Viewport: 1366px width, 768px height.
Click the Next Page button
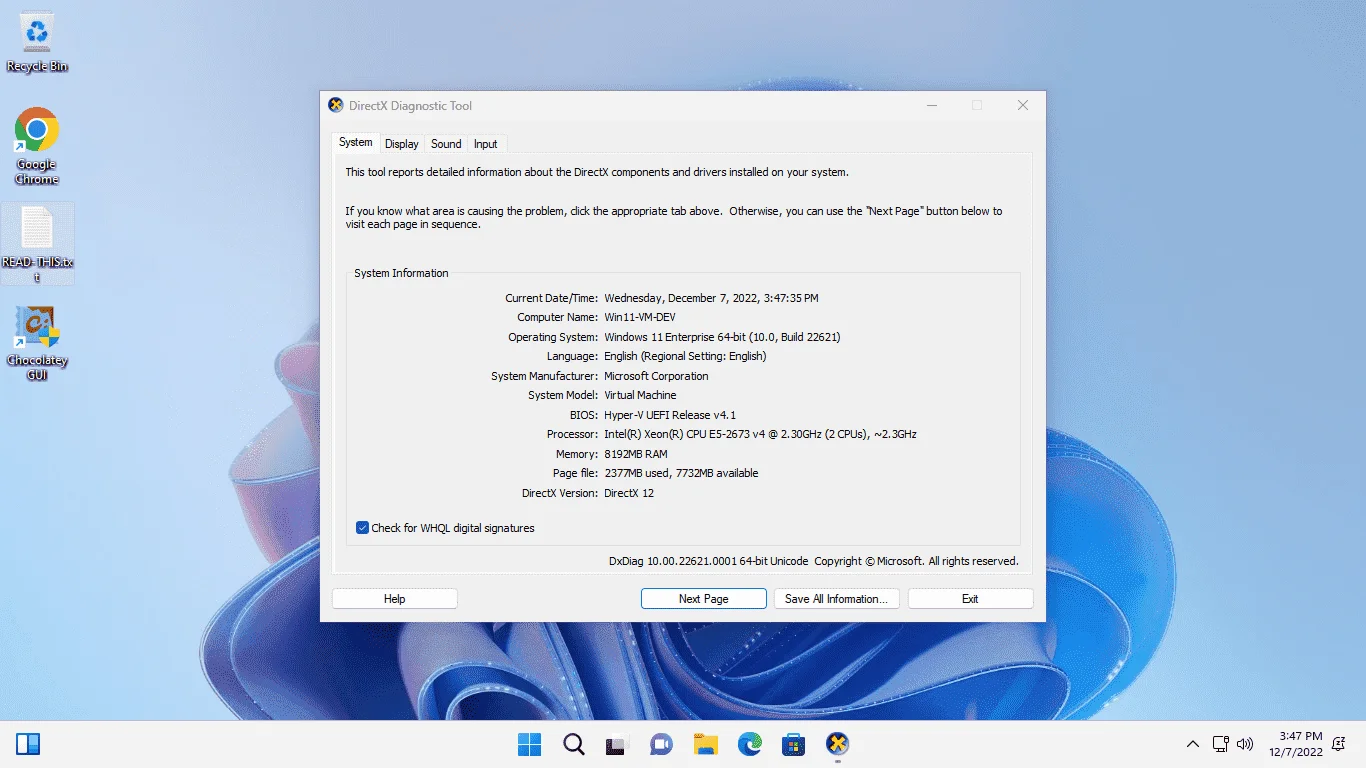(703, 599)
